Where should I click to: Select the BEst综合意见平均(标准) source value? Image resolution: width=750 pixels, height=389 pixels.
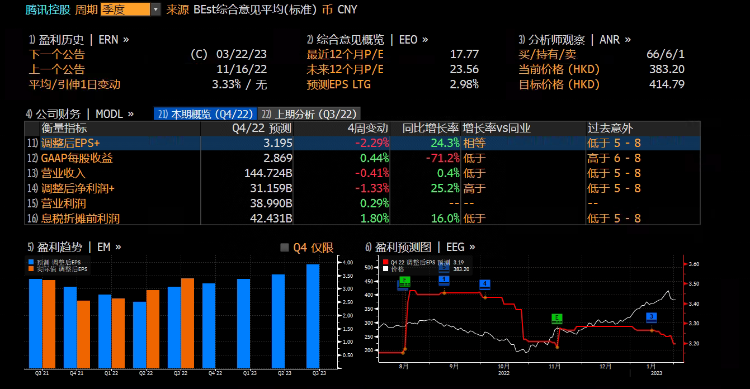click(254, 10)
